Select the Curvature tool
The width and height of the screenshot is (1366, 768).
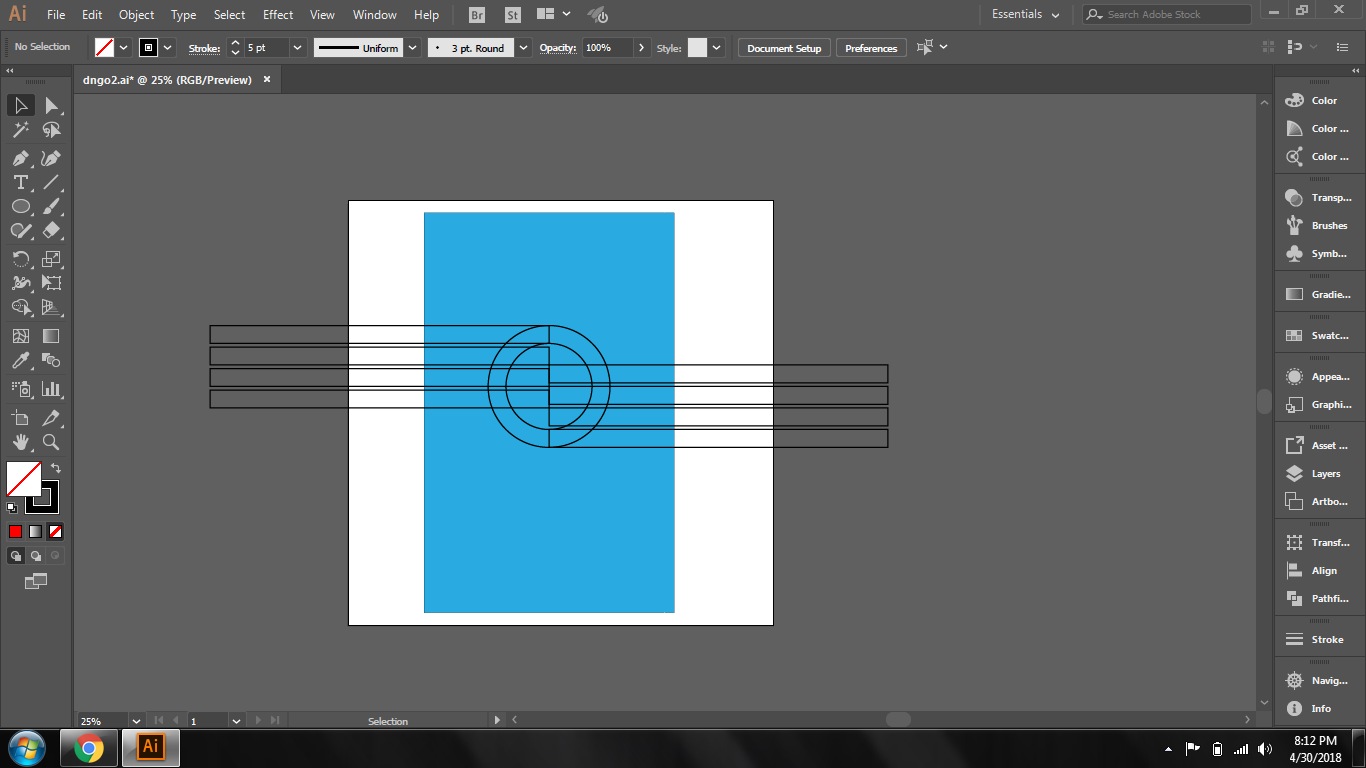click(51, 158)
